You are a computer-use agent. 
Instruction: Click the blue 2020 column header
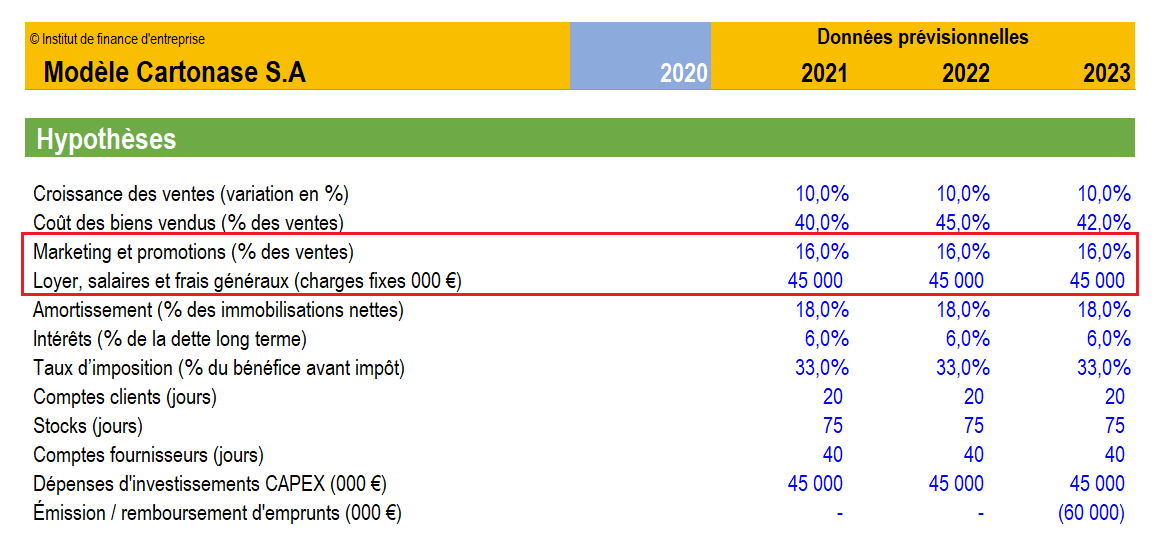coord(640,56)
